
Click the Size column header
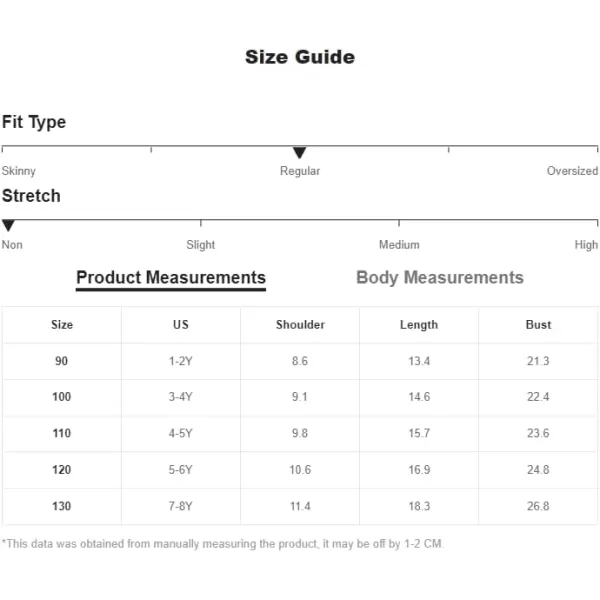click(x=62, y=325)
